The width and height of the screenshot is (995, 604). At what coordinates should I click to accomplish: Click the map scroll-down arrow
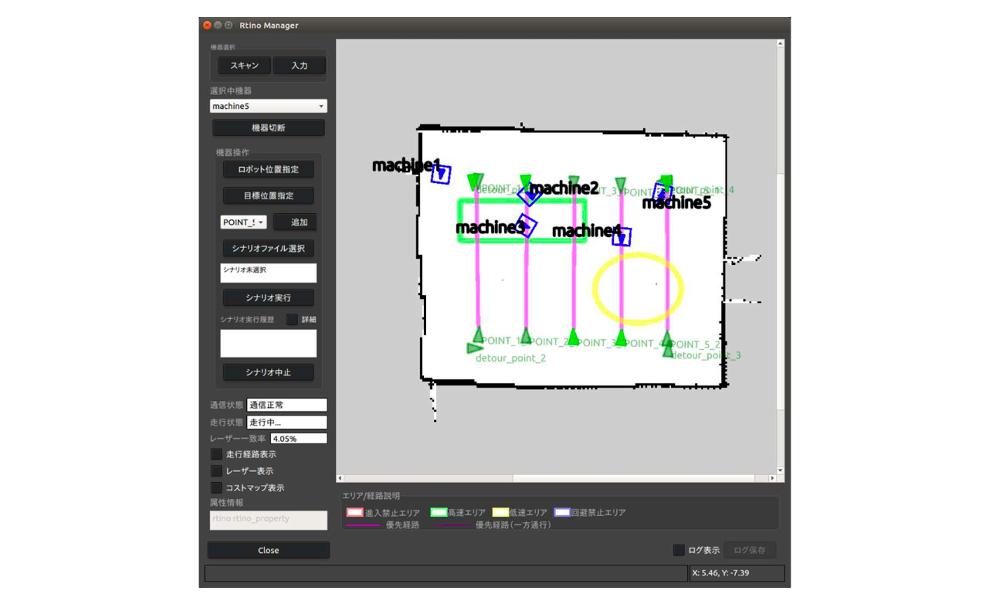click(780, 470)
